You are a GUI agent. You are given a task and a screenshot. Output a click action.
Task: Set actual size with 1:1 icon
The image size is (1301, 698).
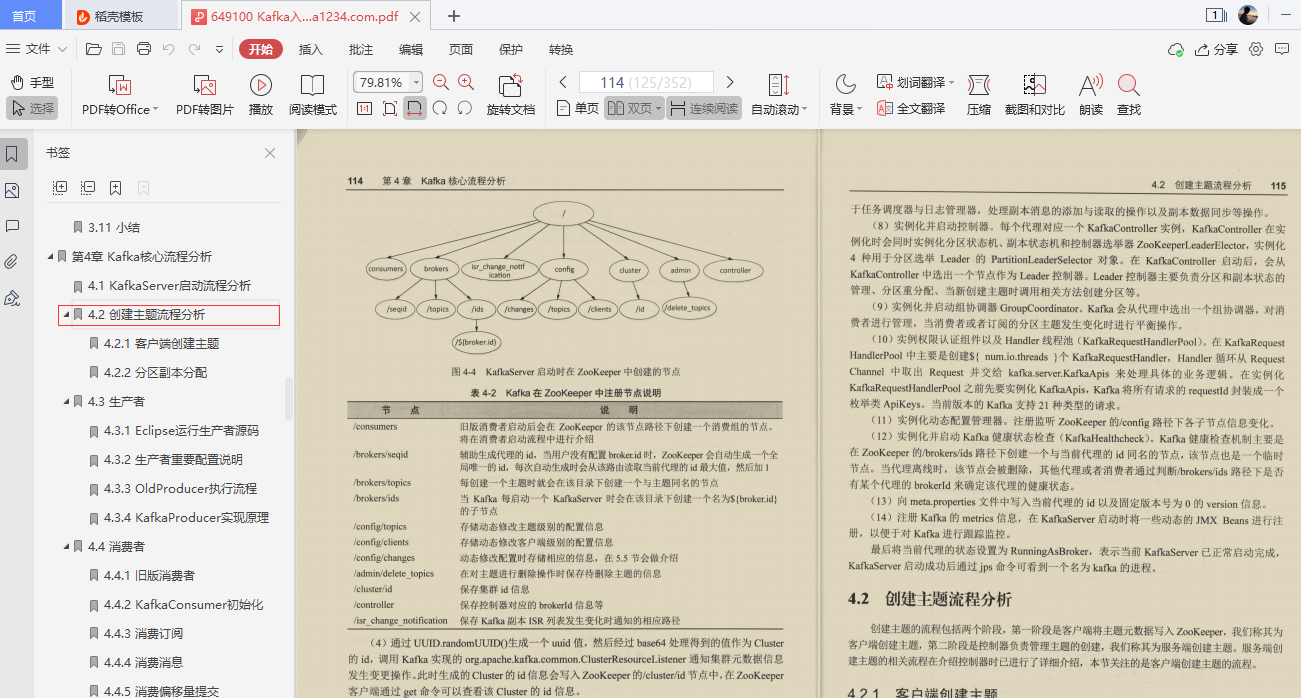point(364,108)
